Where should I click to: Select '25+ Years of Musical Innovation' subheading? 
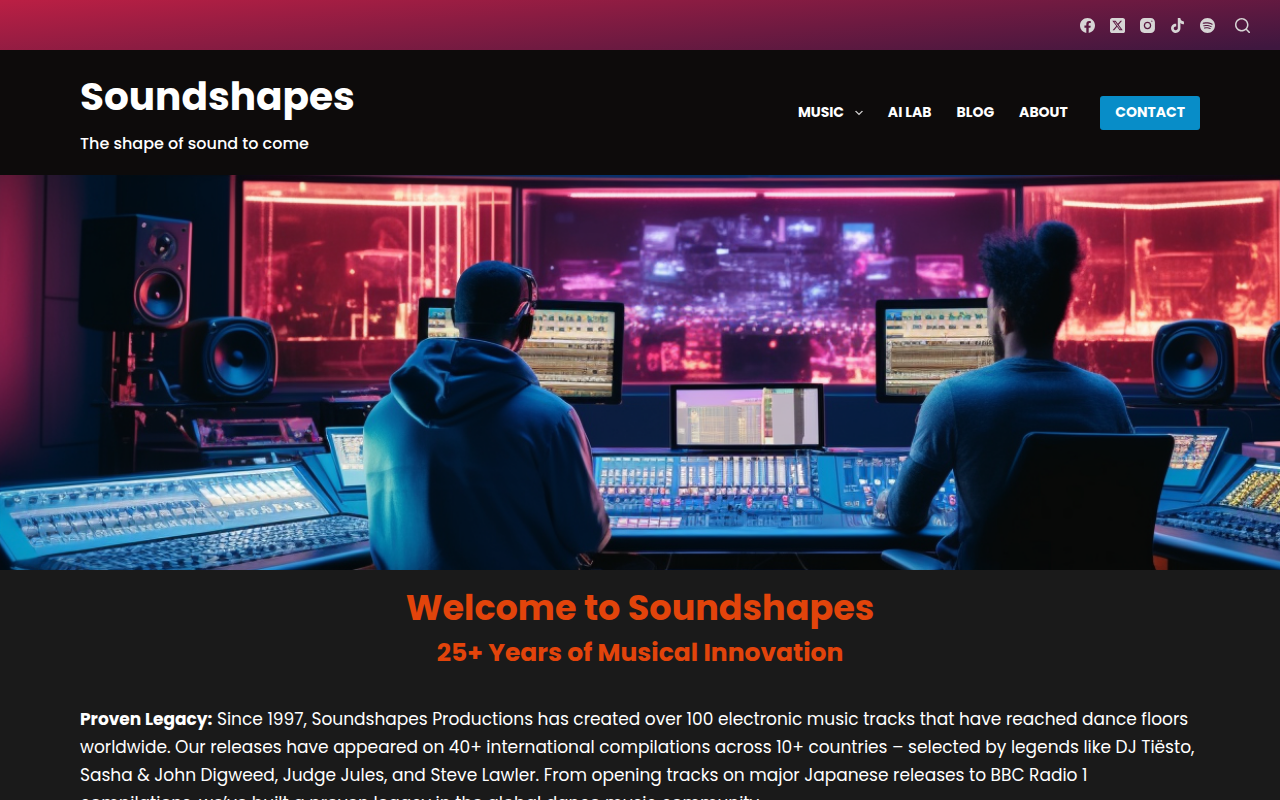pyautogui.click(x=640, y=652)
